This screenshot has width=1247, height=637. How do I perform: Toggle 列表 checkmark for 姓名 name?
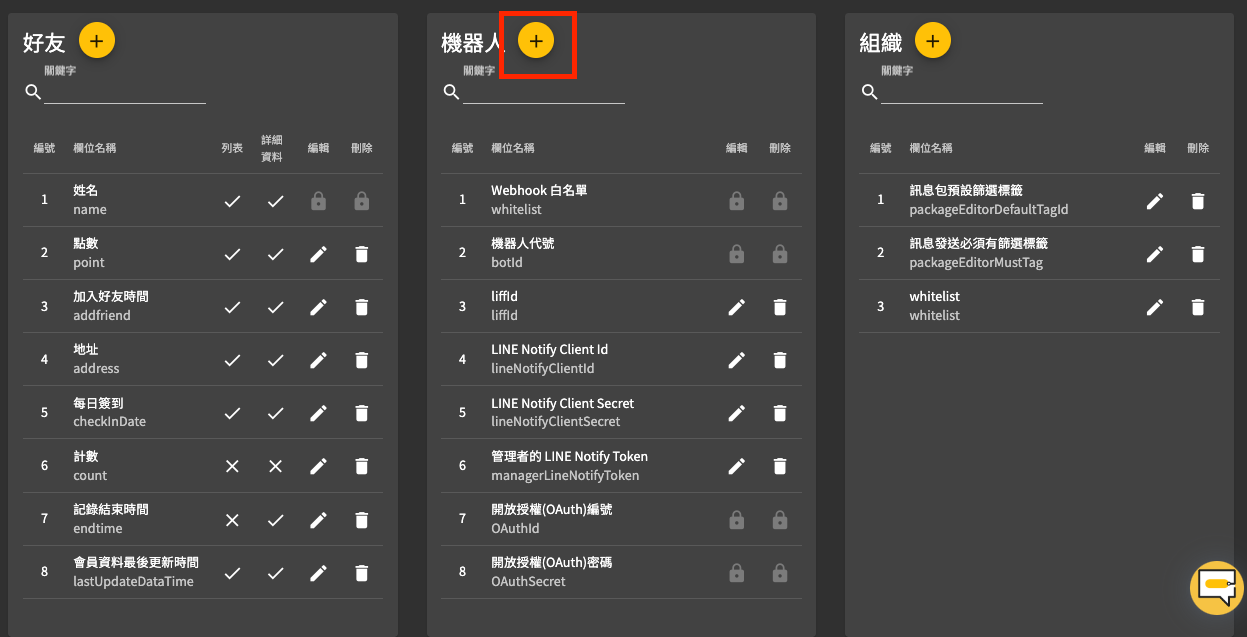click(x=232, y=201)
